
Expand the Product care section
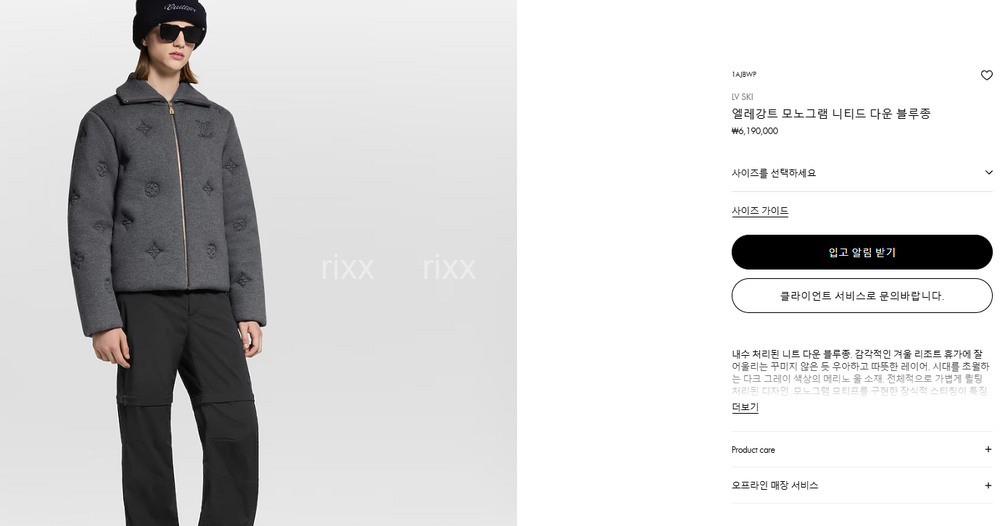click(x=862, y=449)
